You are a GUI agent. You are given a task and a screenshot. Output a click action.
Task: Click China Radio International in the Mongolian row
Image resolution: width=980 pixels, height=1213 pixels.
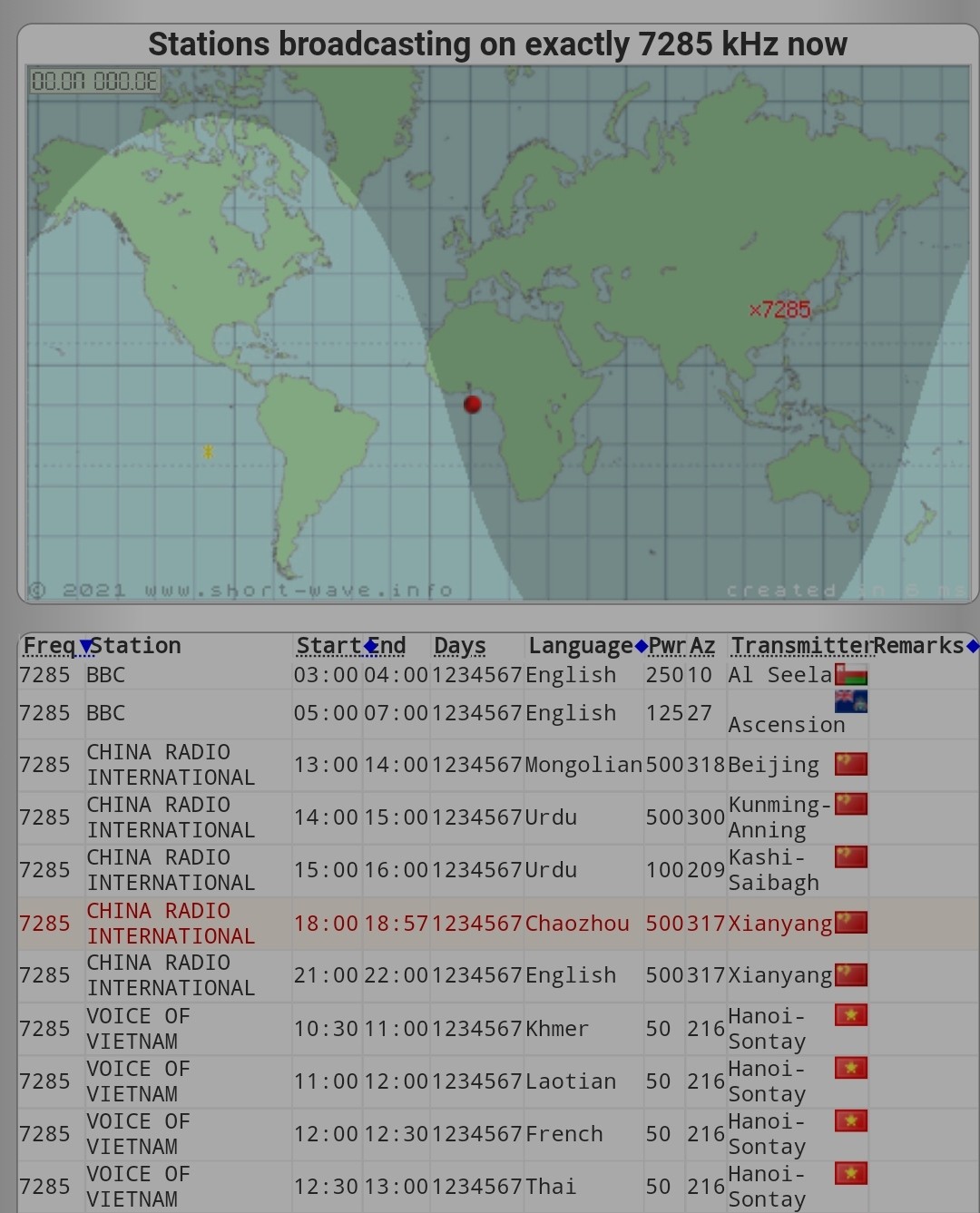coord(171,765)
